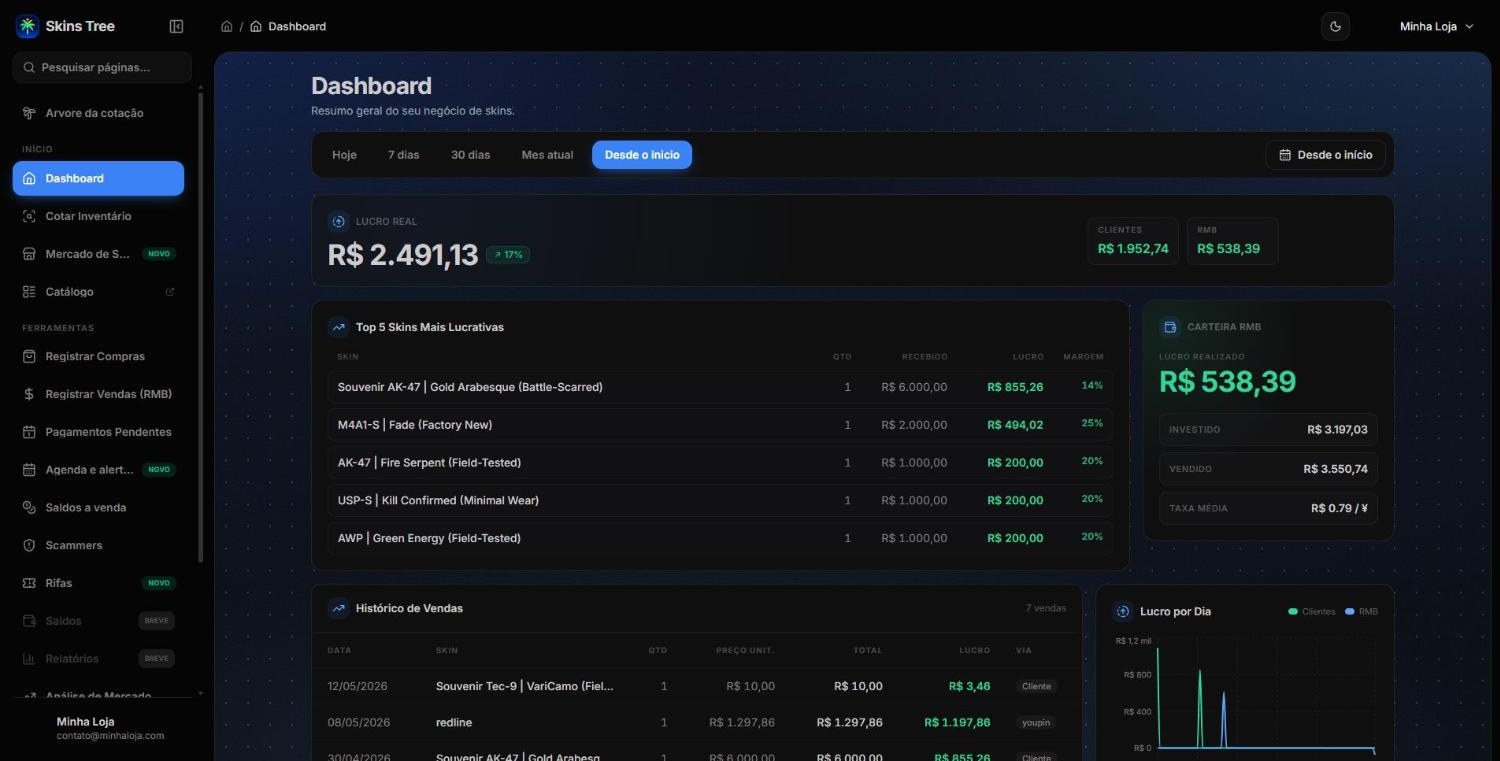Select the Desde o início tab
This screenshot has width=1500, height=761.
coord(642,155)
